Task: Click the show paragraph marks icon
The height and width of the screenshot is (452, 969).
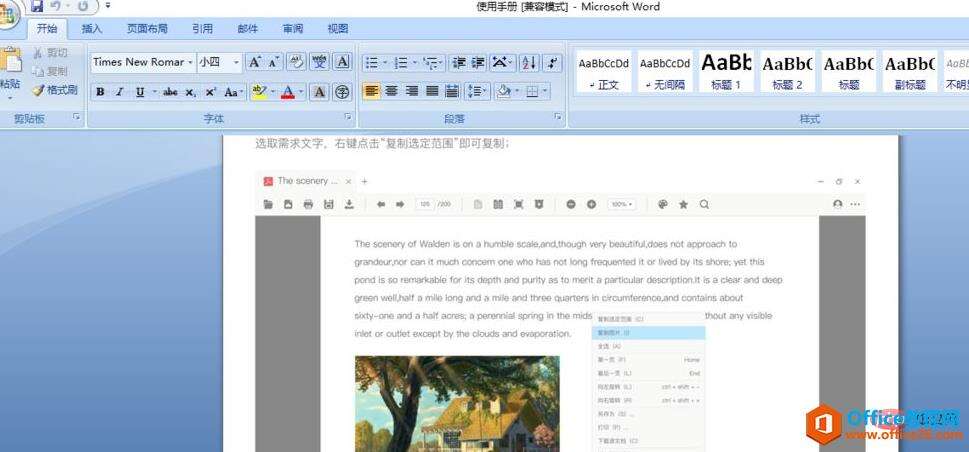Action: click(x=552, y=62)
